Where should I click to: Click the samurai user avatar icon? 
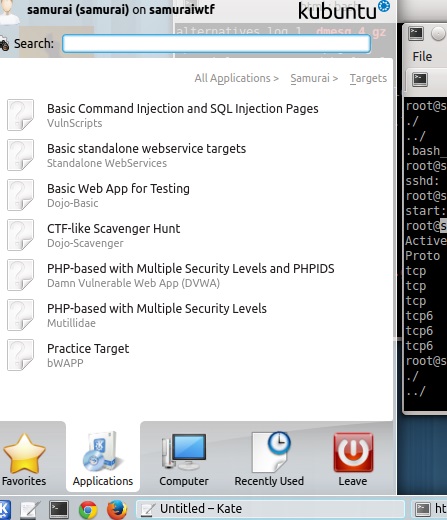coord(9,12)
